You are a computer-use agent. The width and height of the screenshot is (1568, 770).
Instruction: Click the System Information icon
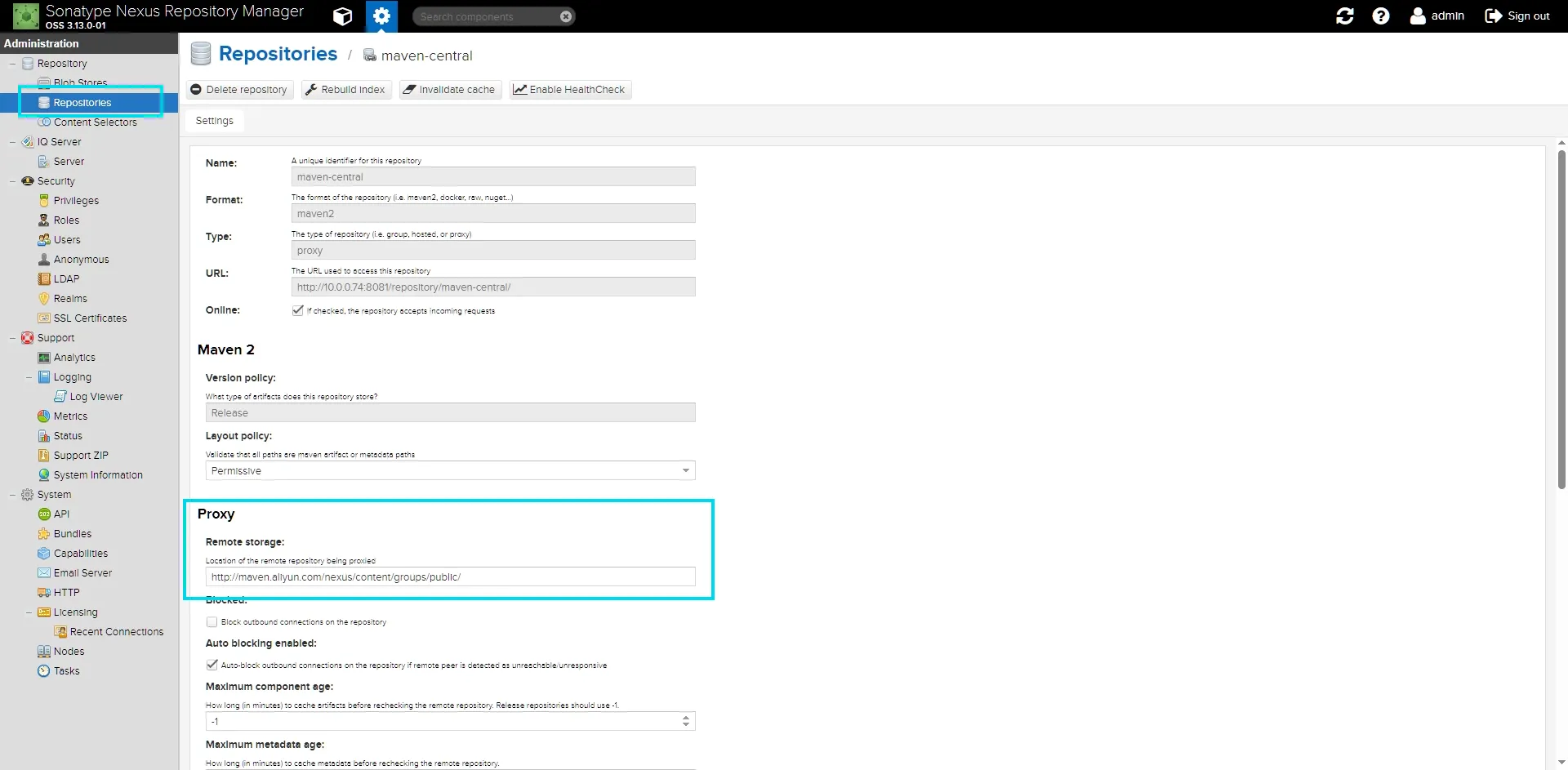44,475
